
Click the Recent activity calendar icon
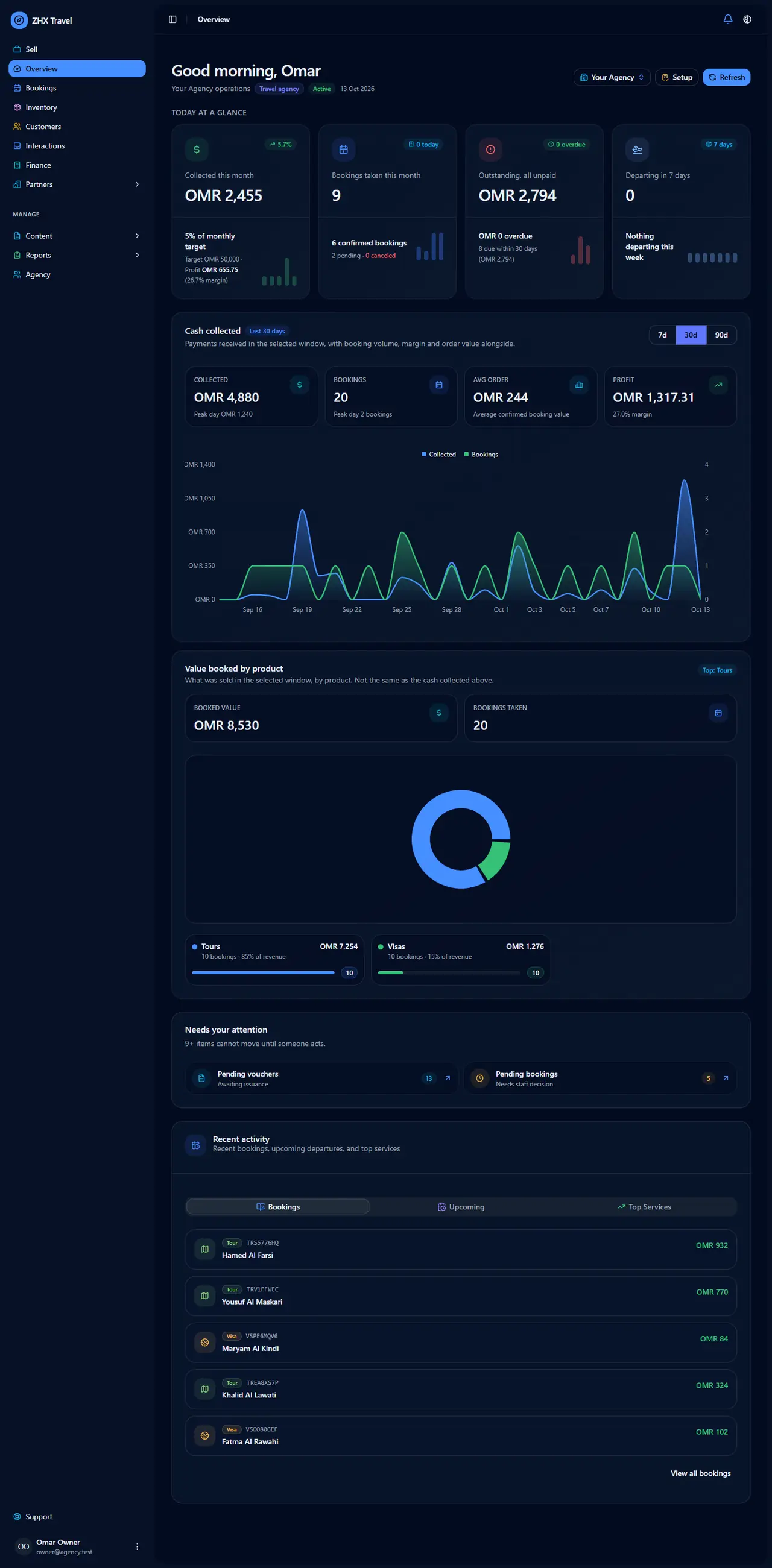pos(195,1145)
